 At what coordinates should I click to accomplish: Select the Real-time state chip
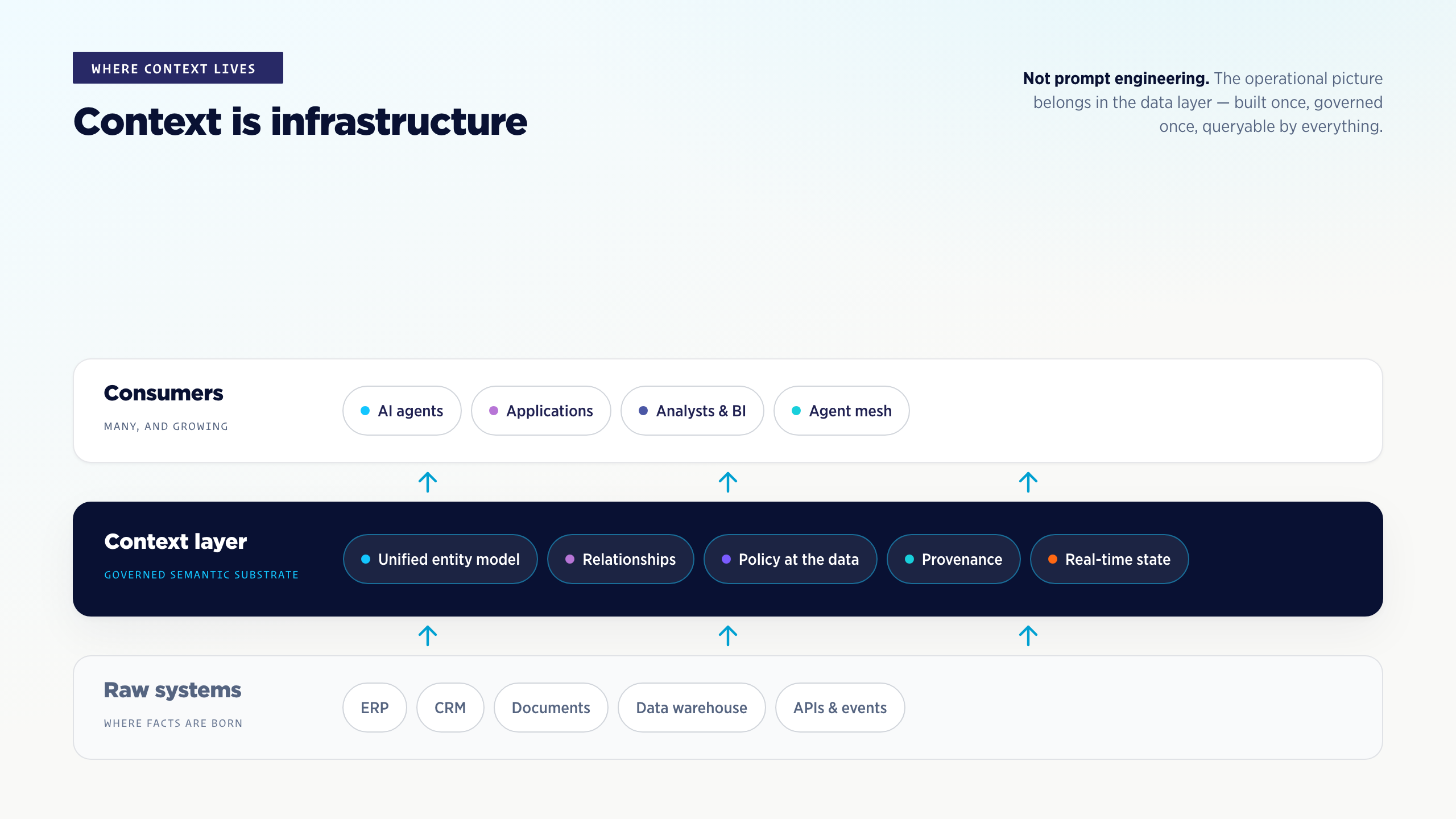(1110, 559)
